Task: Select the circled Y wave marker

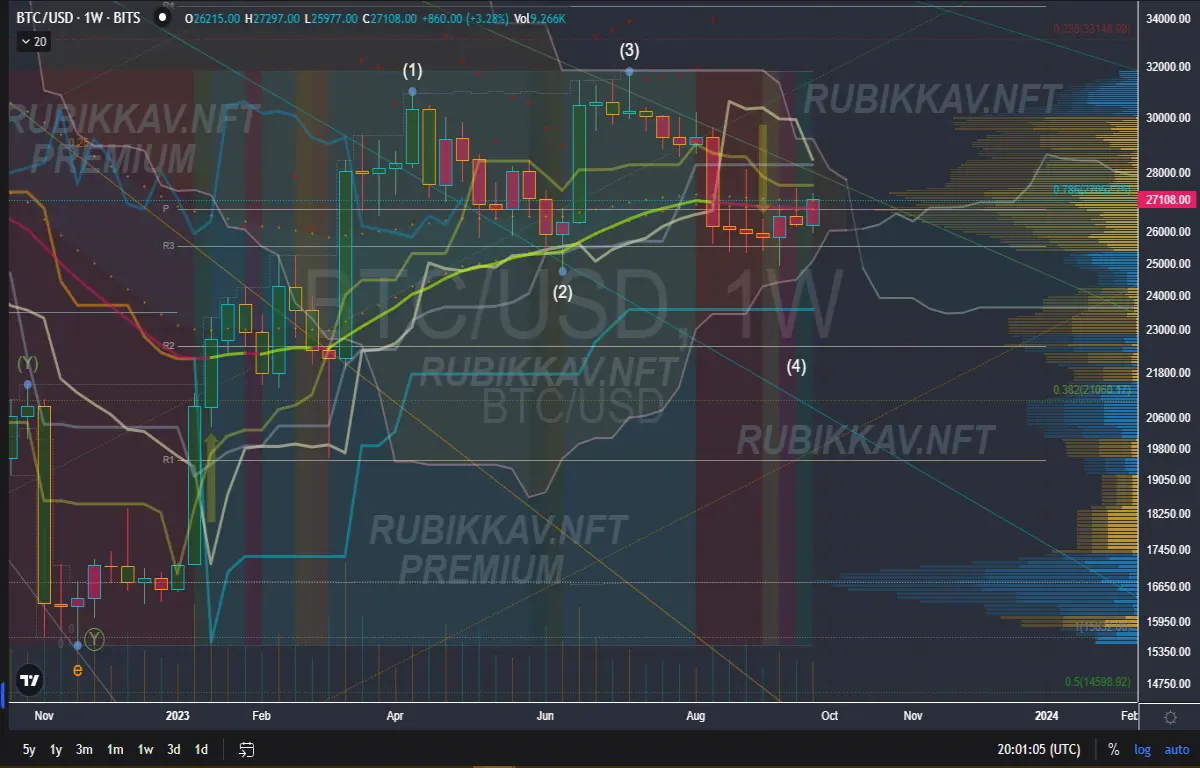Action: coord(94,637)
